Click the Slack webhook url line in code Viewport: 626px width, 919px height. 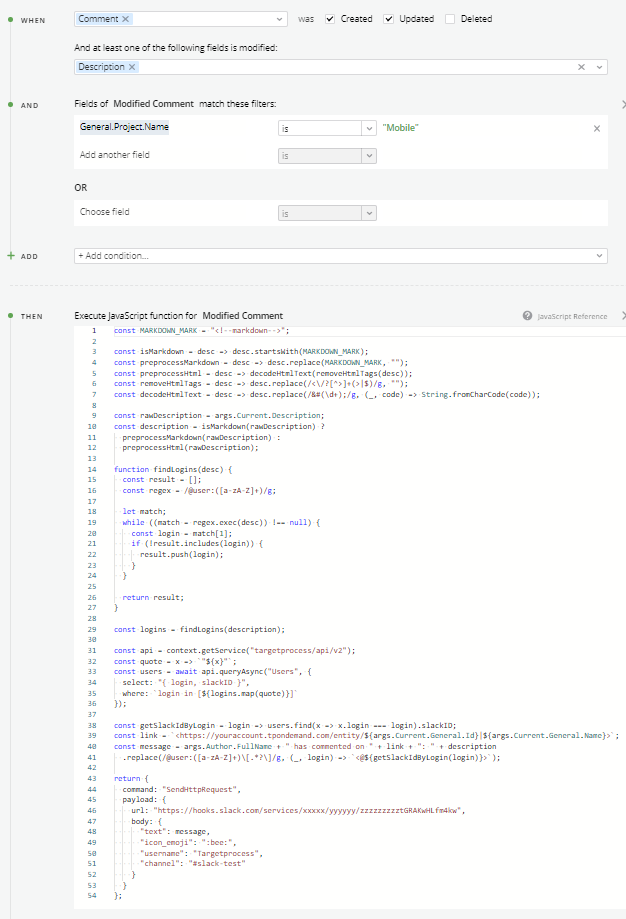pyautogui.click(x=298, y=811)
